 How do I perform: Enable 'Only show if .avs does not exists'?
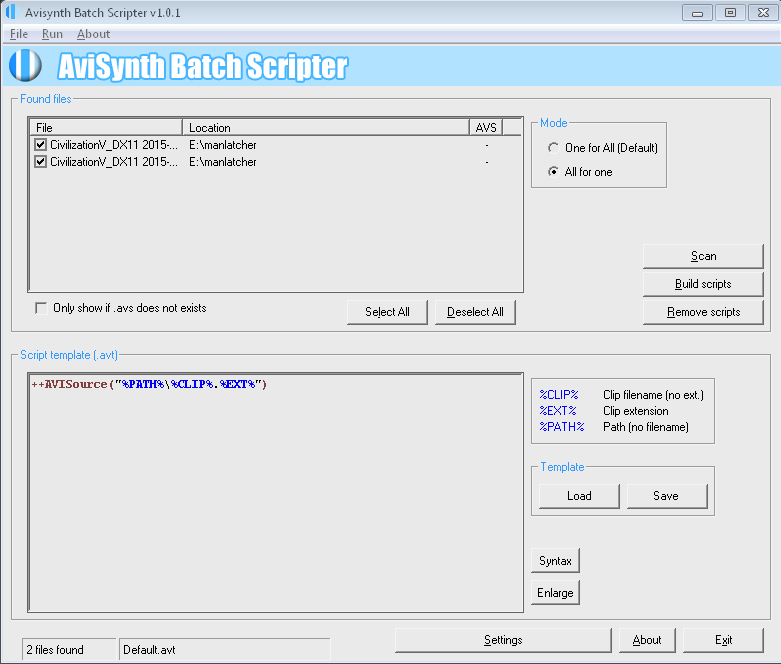tap(41, 308)
